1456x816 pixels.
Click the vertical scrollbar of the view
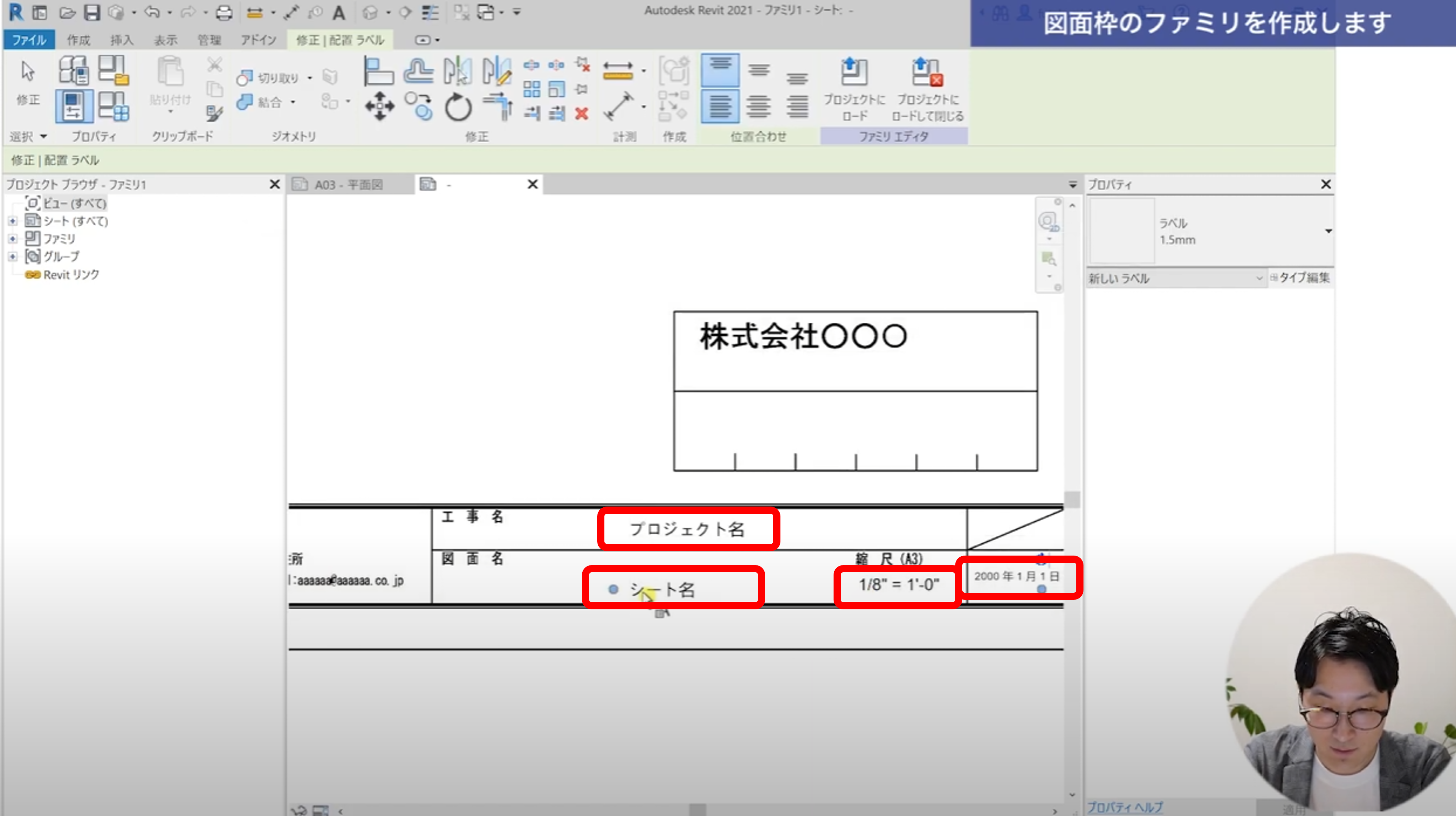(1072, 499)
